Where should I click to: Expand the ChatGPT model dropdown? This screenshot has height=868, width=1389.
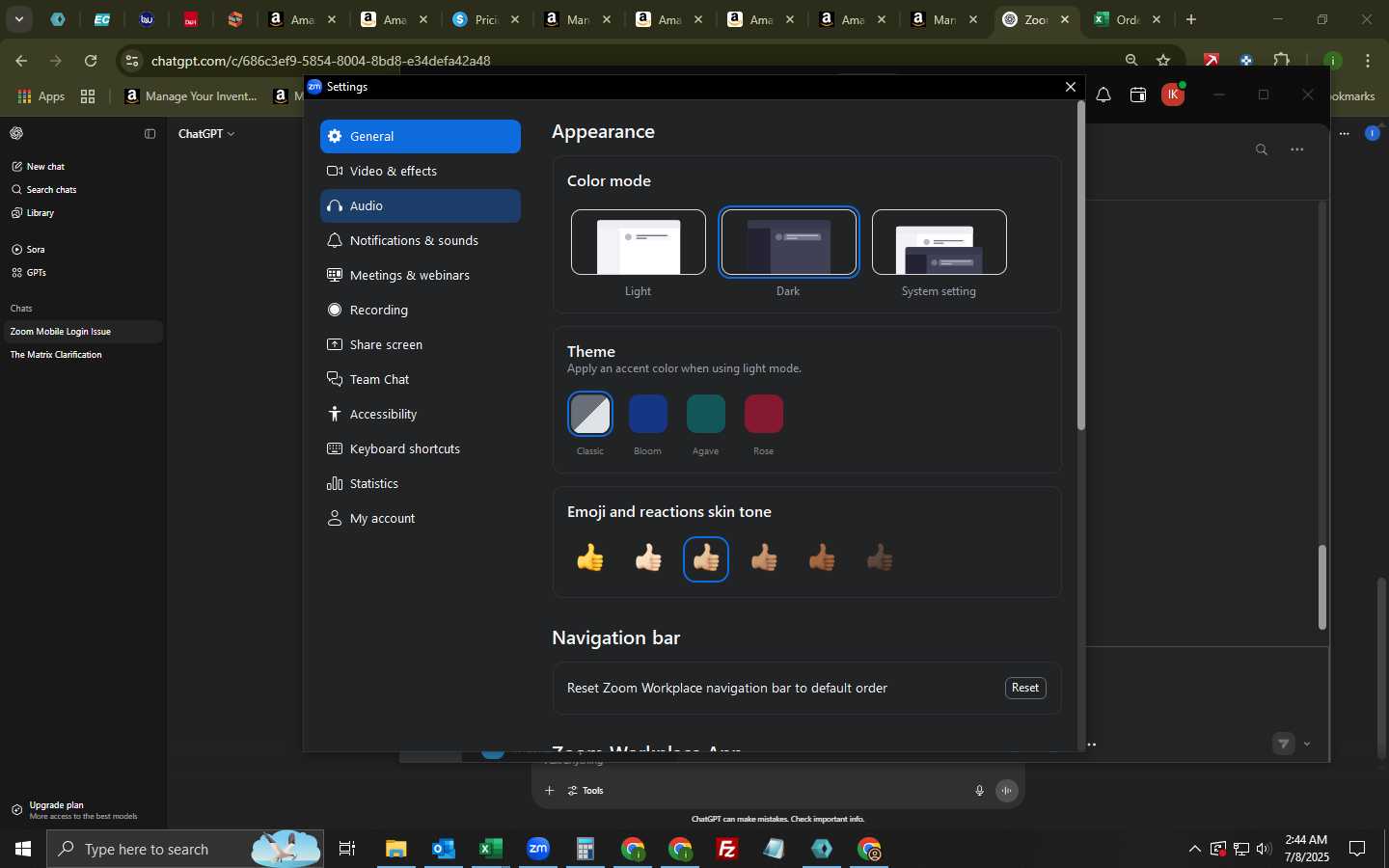206,134
